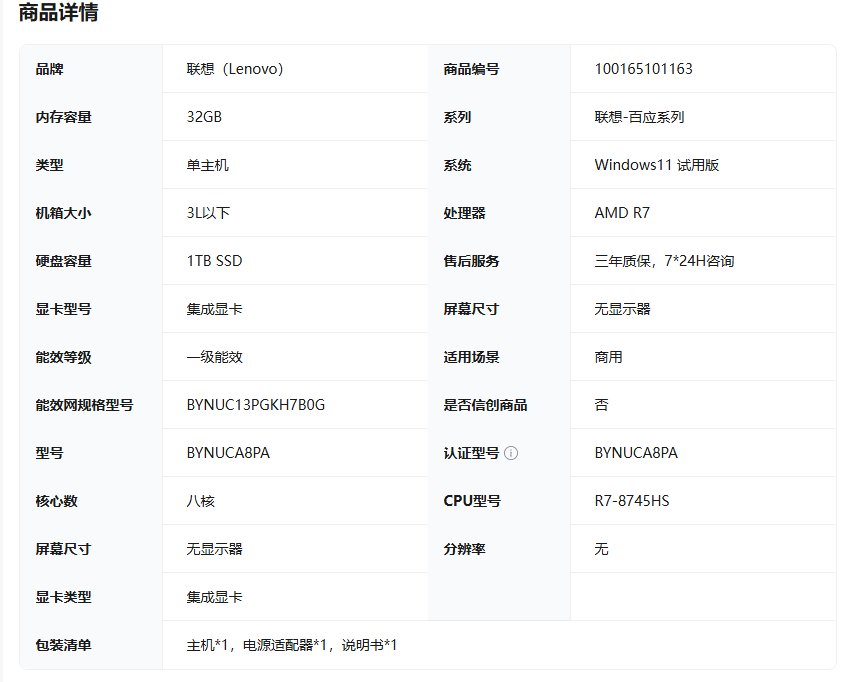Select the spec model BYNUC13PGKH7B0G

(x=256, y=405)
